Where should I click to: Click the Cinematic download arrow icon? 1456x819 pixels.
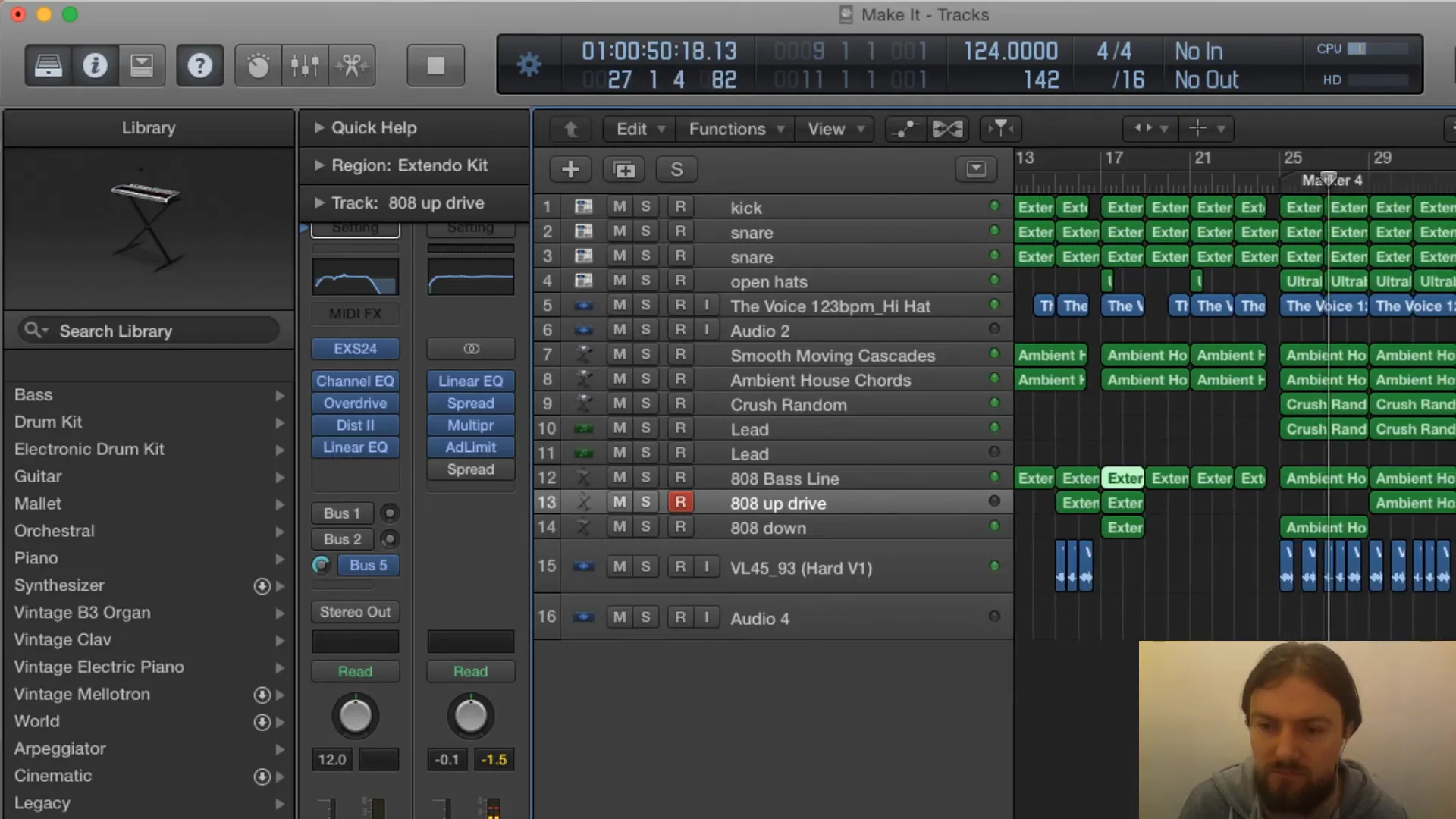coord(262,777)
